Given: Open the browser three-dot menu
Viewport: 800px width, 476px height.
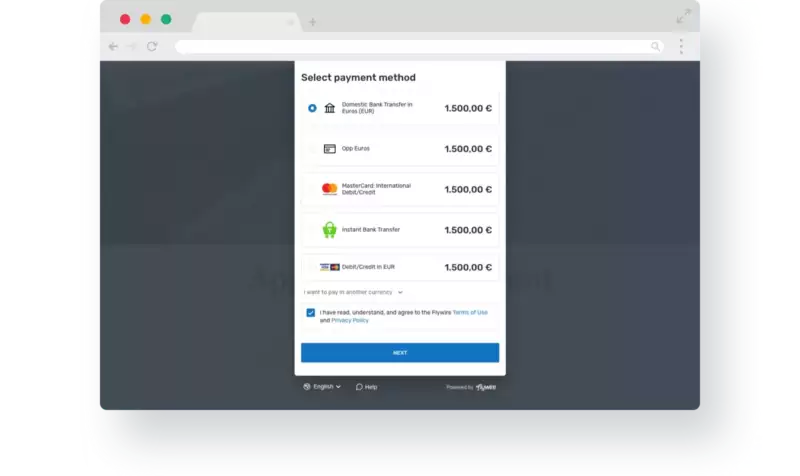Looking at the screenshot, I should [681, 46].
